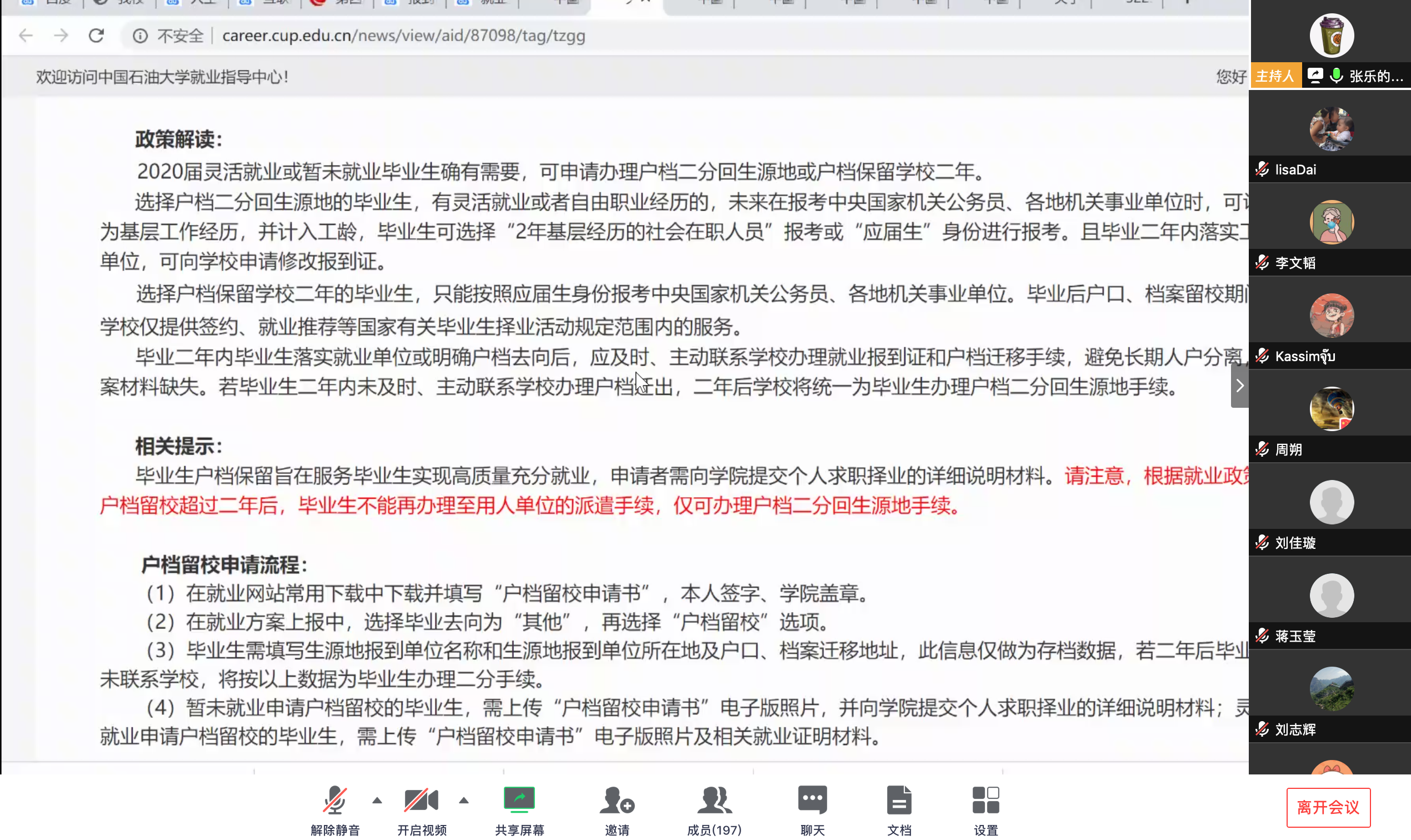Click the 不安全 site security info icon
Viewport: 1411px width, 840px height.
(x=140, y=36)
